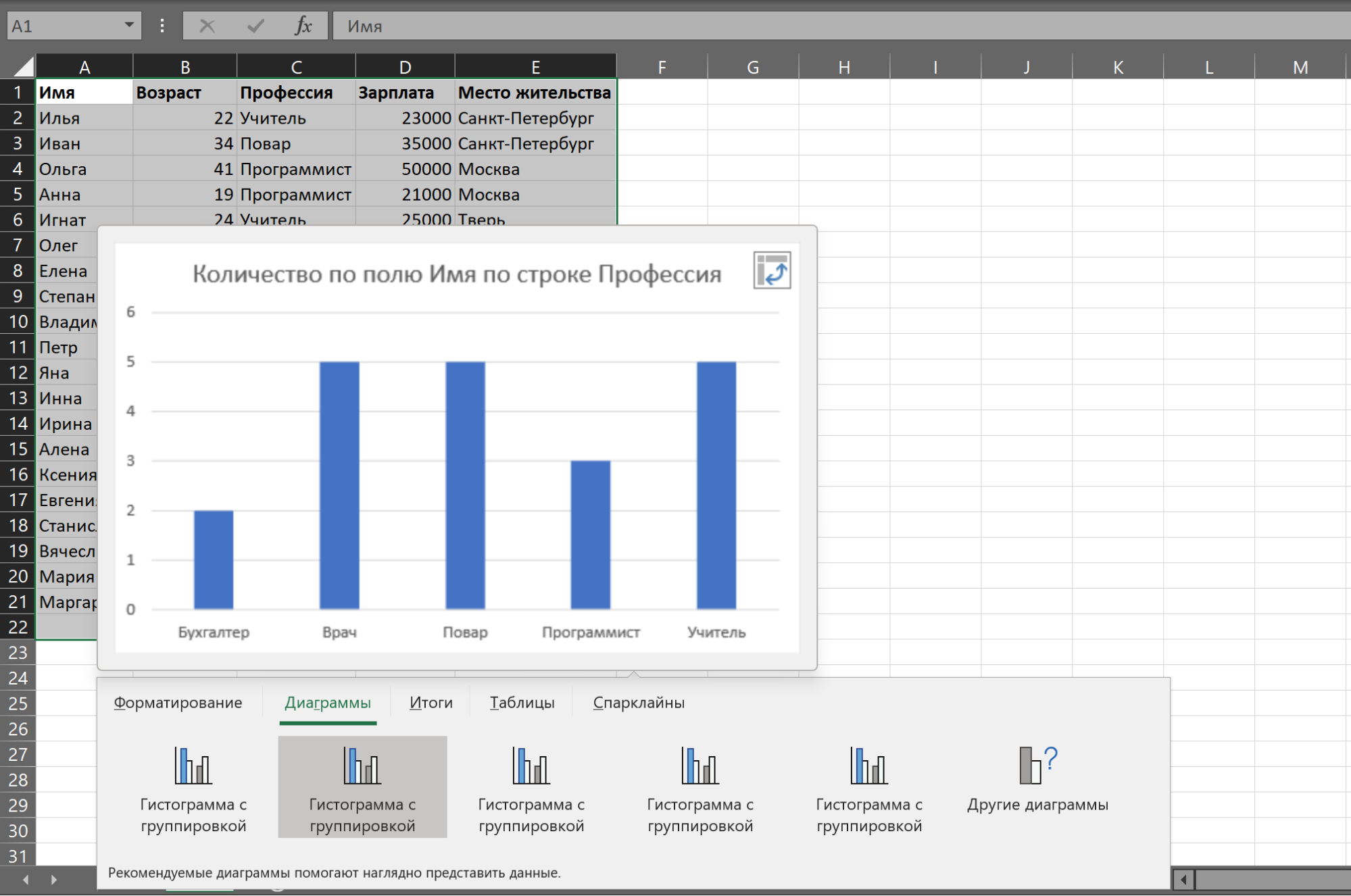Click the pivot chart icon in preview corner
The width and height of the screenshot is (1351, 896).
(772, 271)
